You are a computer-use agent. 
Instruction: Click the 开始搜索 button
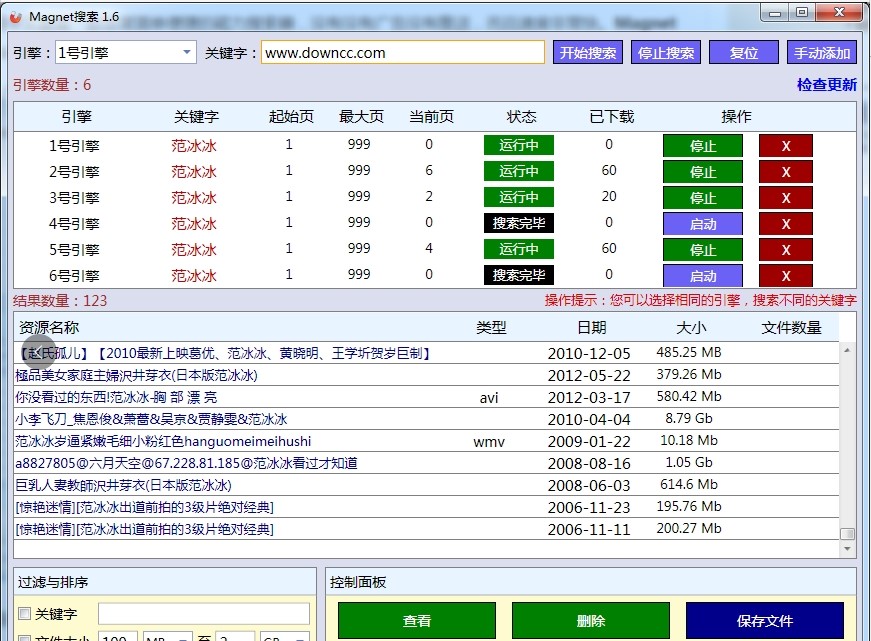pyautogui.click(x=588, y=53)
